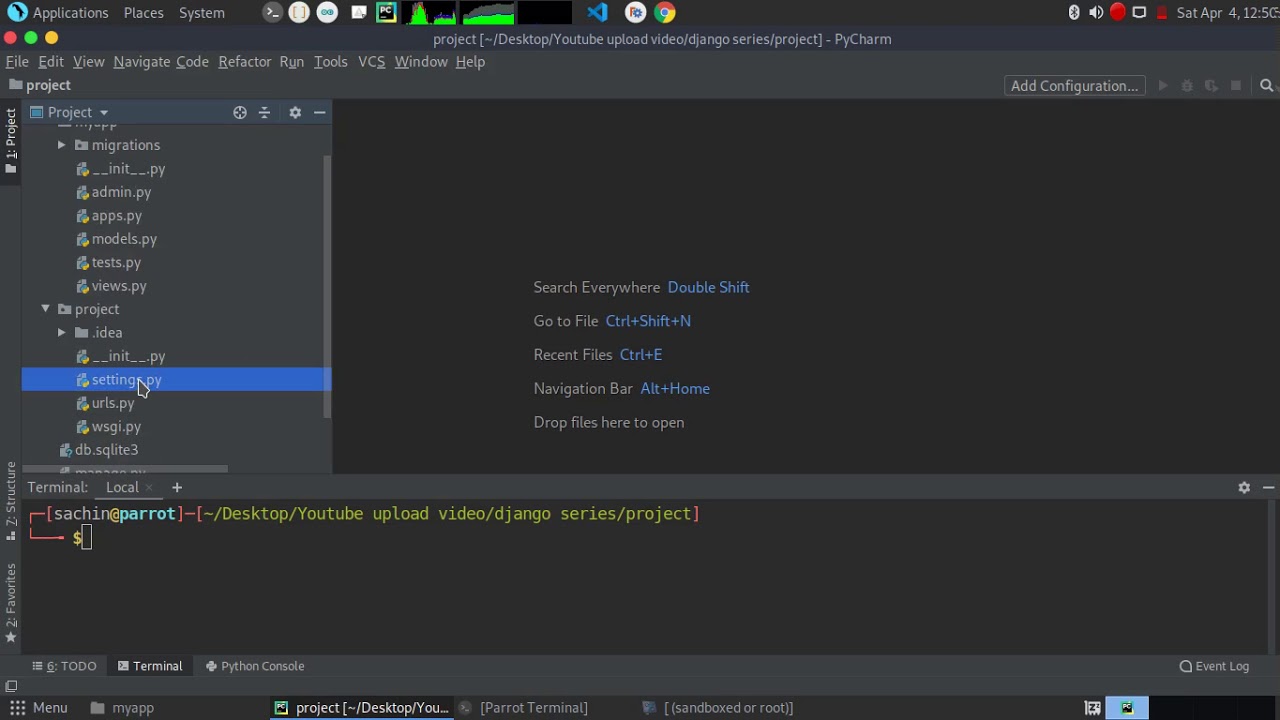Close the Local terminal tab
The image size is (1280, 720).
click(149, 488)
